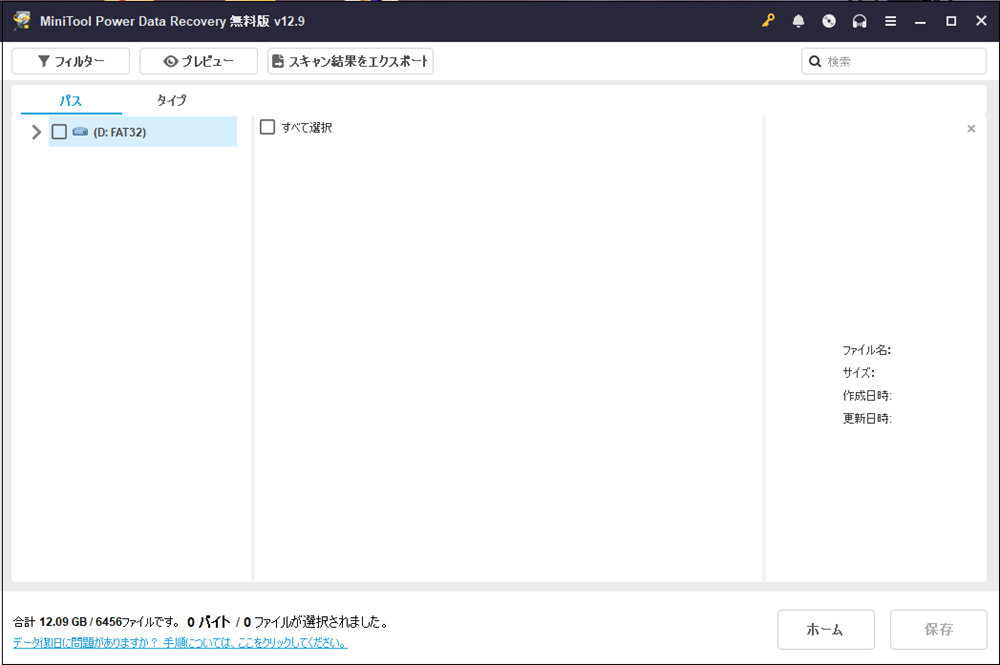1000x665 pixels.
Task: Click the サイズ: label
Action: pyautogui.click(x=858, y=372)
